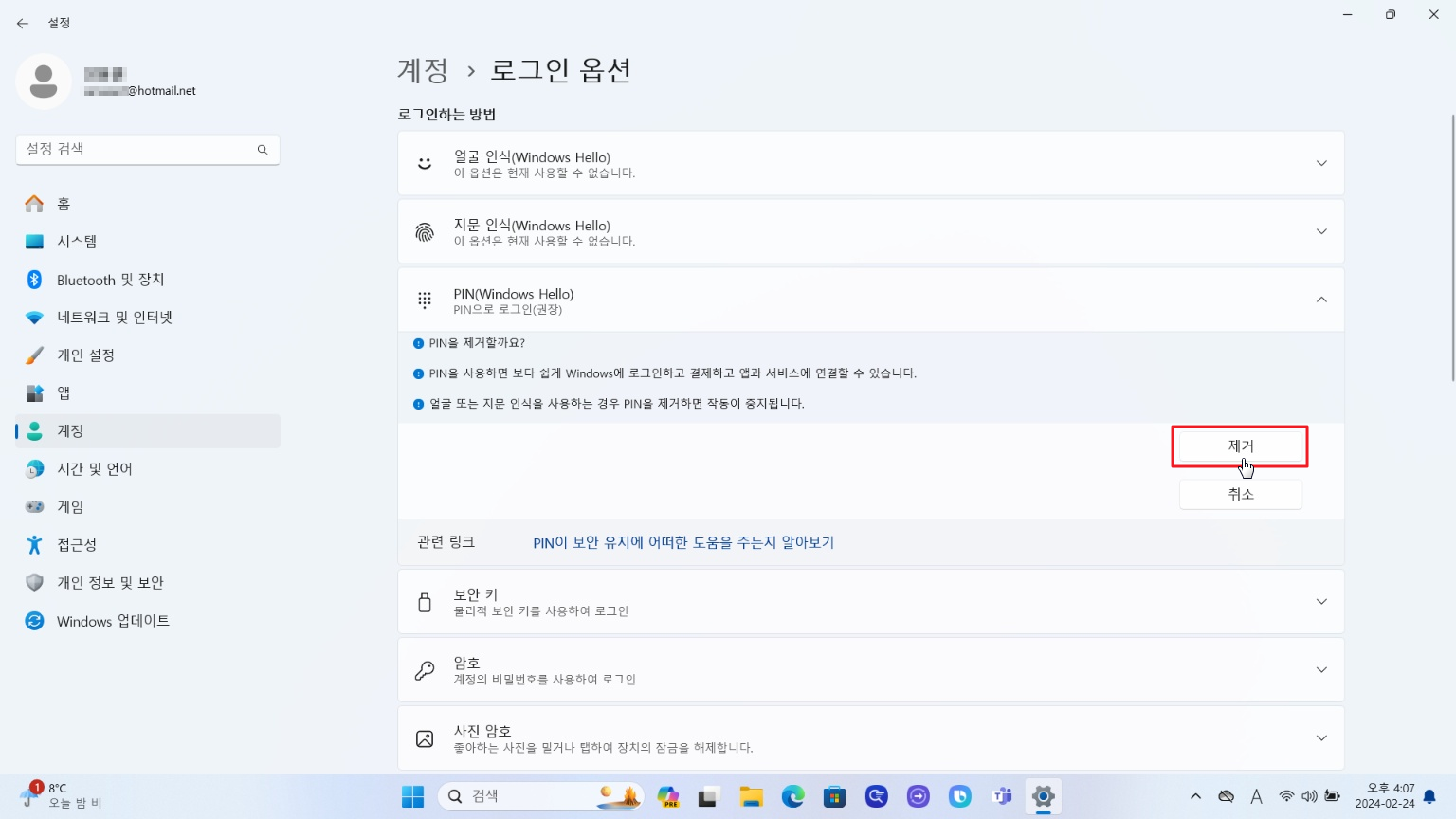Open 게임 settings from the sidebar
The height and width of the screenshot is (819, 1456).
[70, 506]
